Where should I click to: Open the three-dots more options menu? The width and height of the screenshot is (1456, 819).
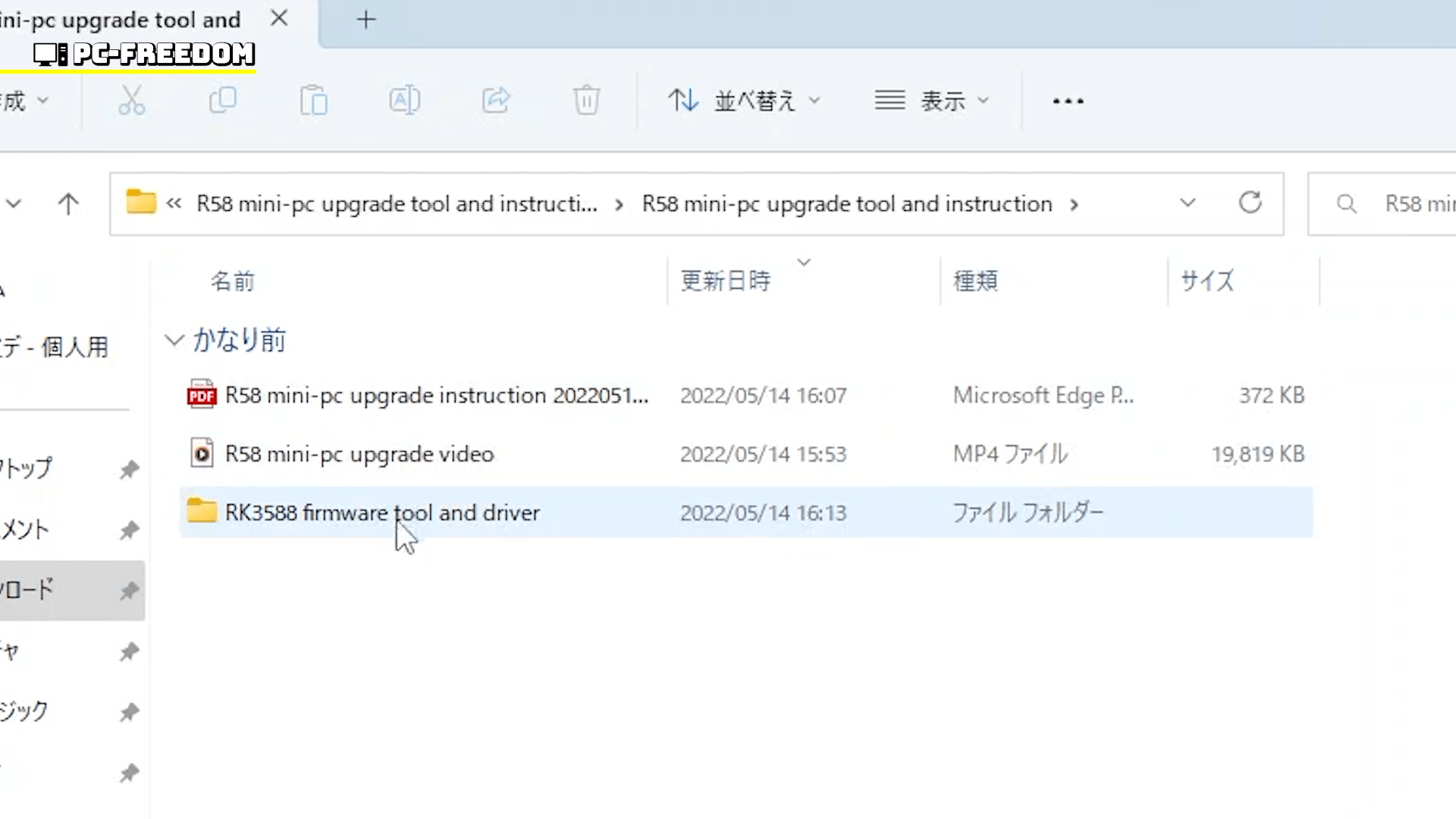1068,100
